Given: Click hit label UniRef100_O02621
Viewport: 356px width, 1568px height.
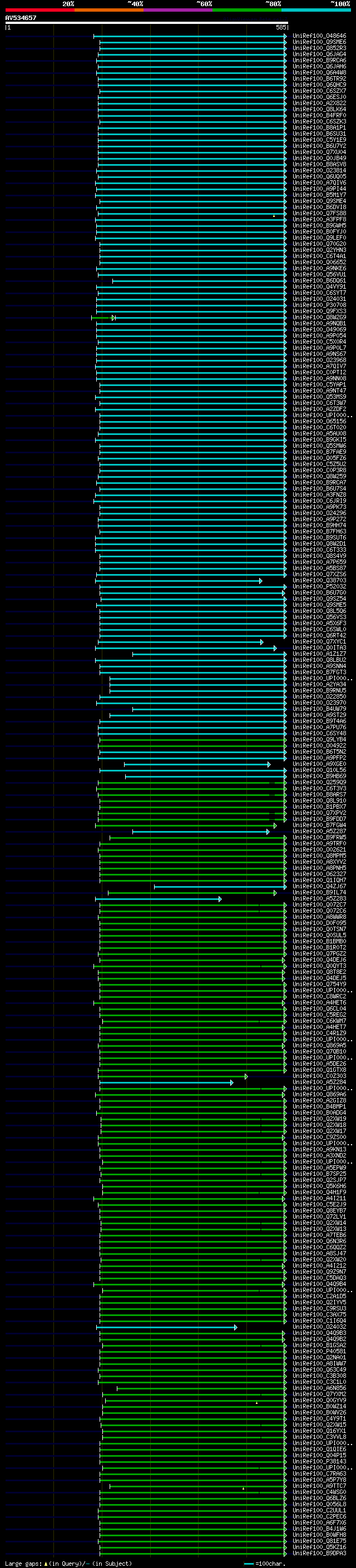Looking at the screenshot, I should click(319, 849).
